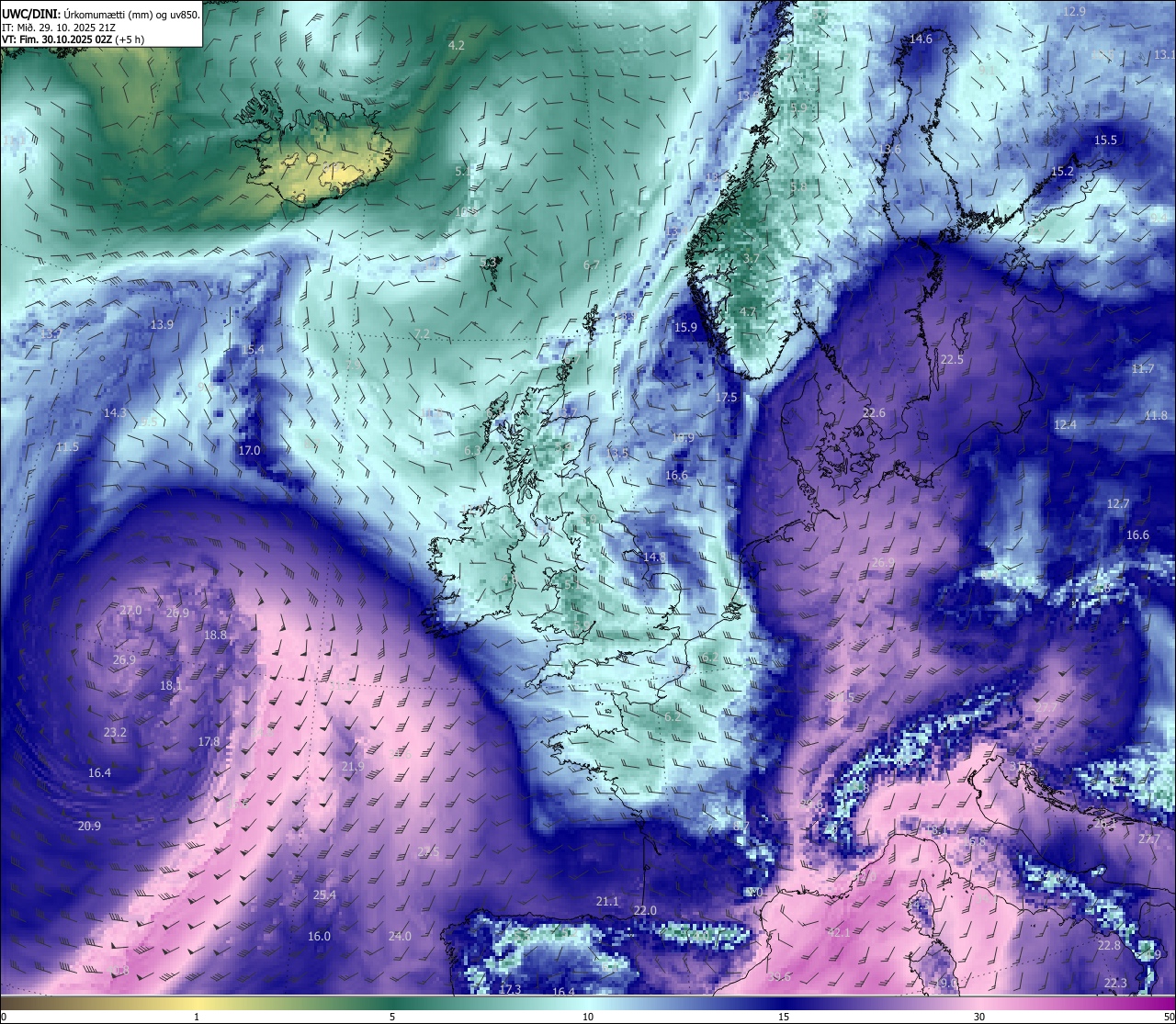1176x1024 pixels.
Task: Click the 24.0 value on the map
Action: 400,936
